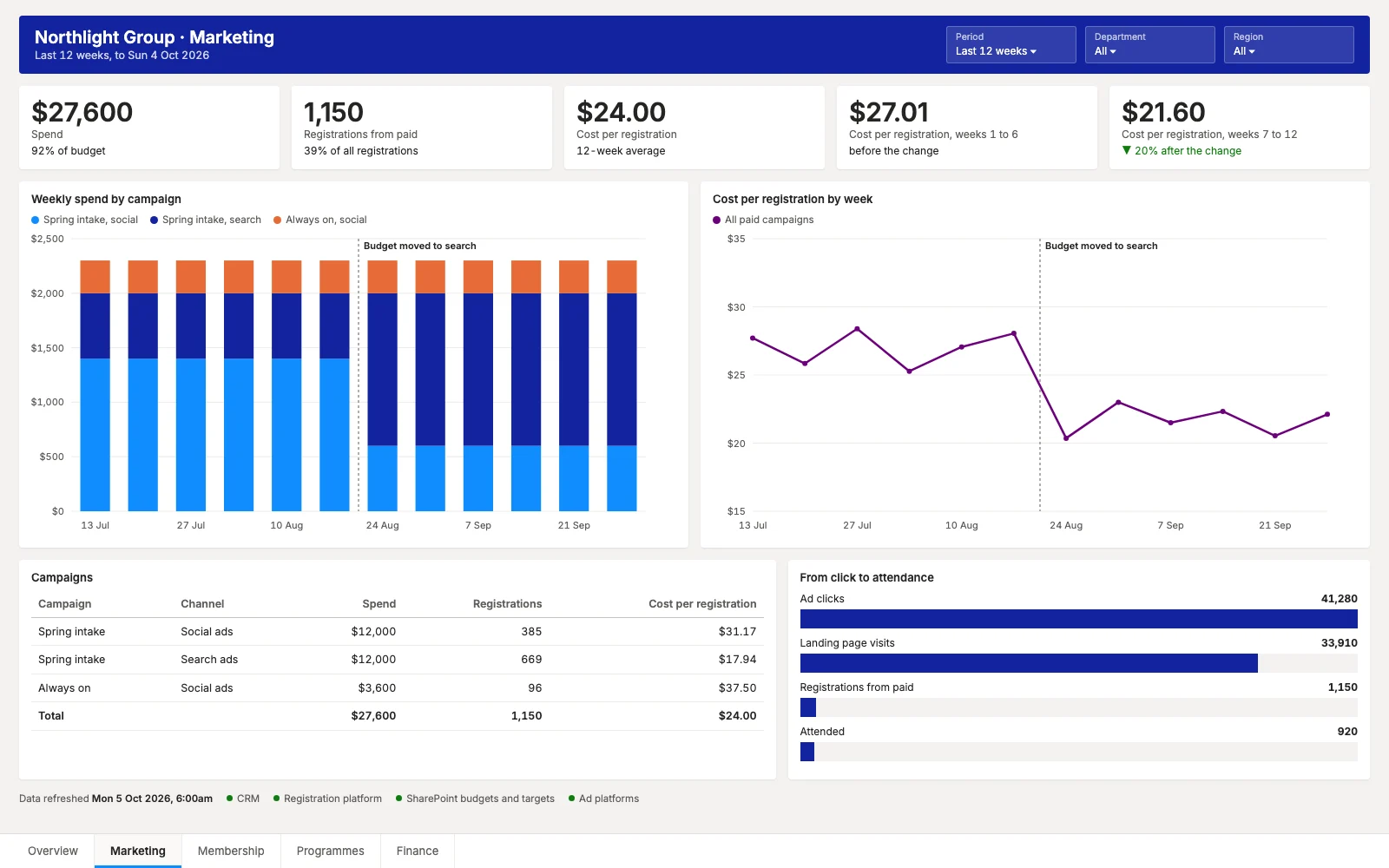
Task: Click the Campaign column header
Action: point(65,604)
